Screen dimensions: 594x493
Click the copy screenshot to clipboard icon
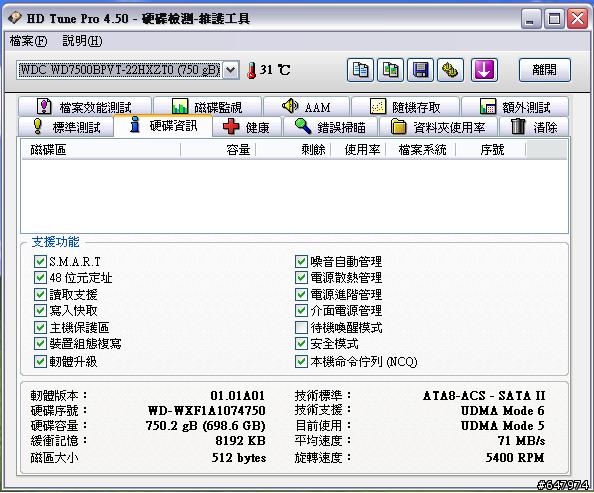point(390,70)
